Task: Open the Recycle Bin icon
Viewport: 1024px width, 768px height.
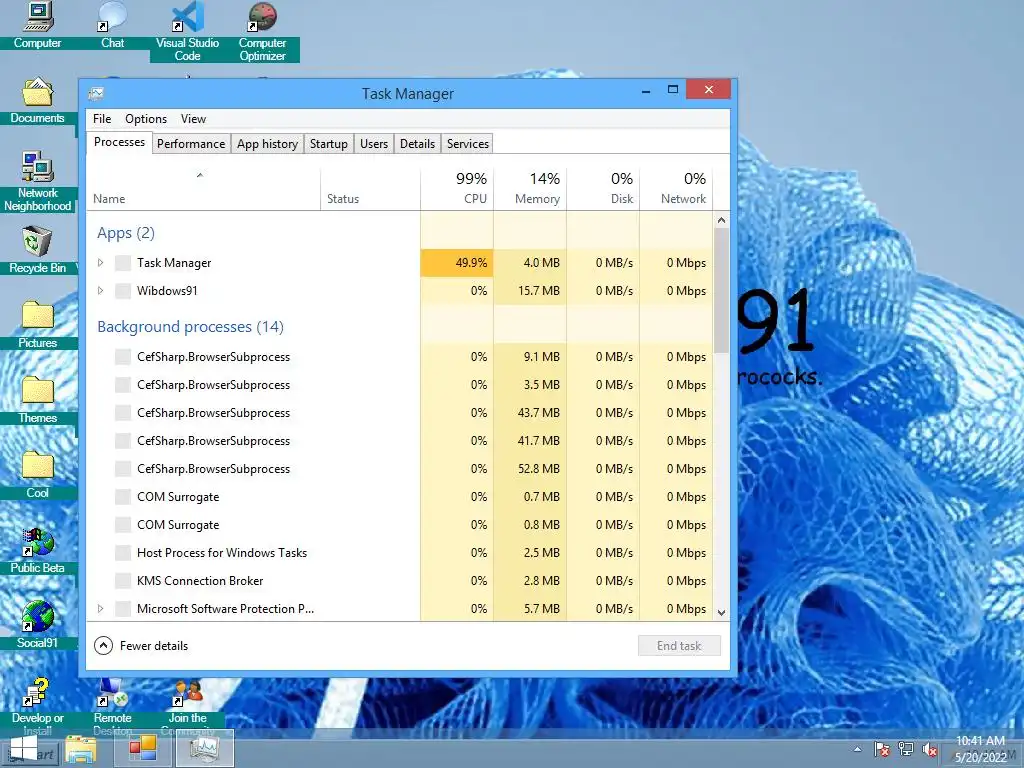Action: [x=37, y=250]
